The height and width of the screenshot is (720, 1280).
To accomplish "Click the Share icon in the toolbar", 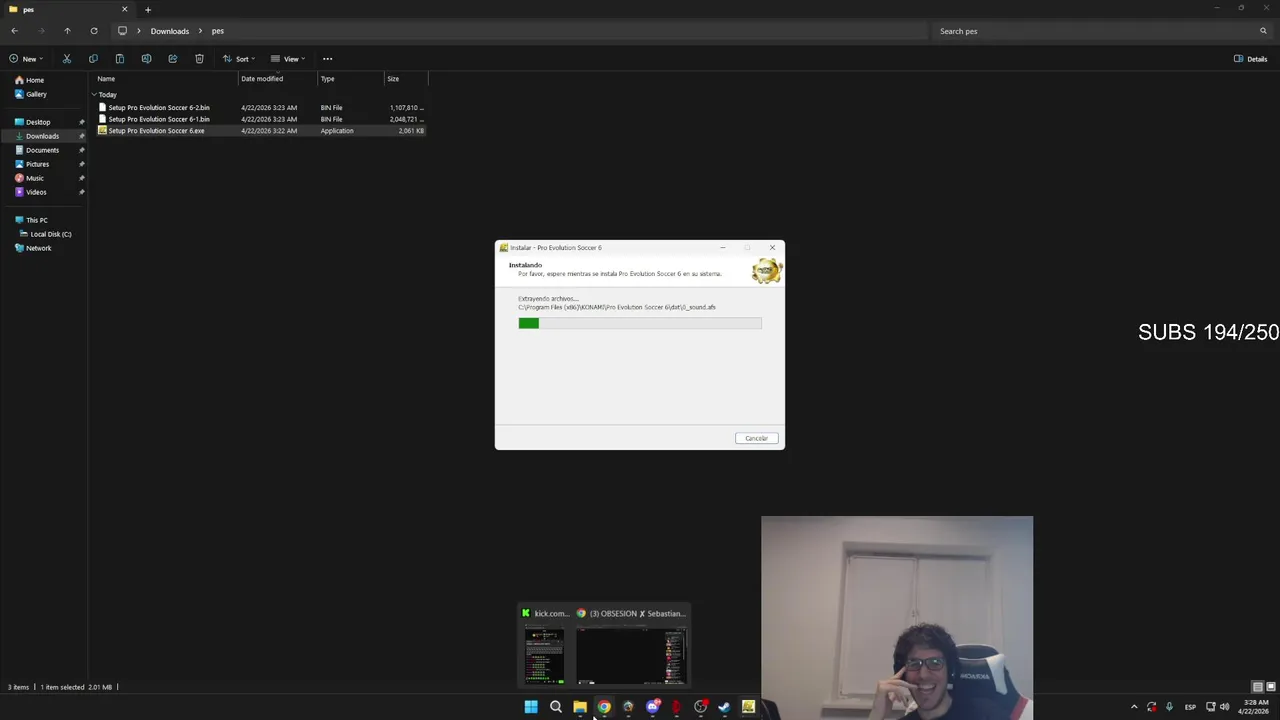I will [x=172, y=59].
